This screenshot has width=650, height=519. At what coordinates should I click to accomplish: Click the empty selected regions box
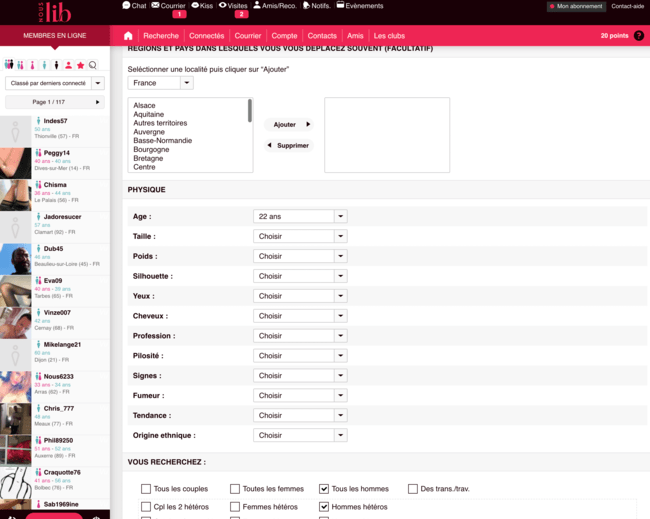pyautogui.click(x=387, y=135)
